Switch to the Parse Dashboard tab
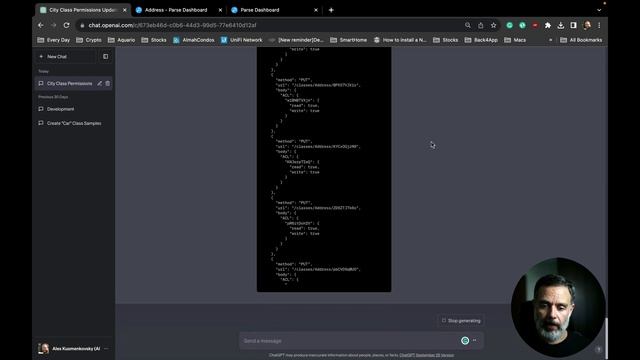 pos(260,10)
